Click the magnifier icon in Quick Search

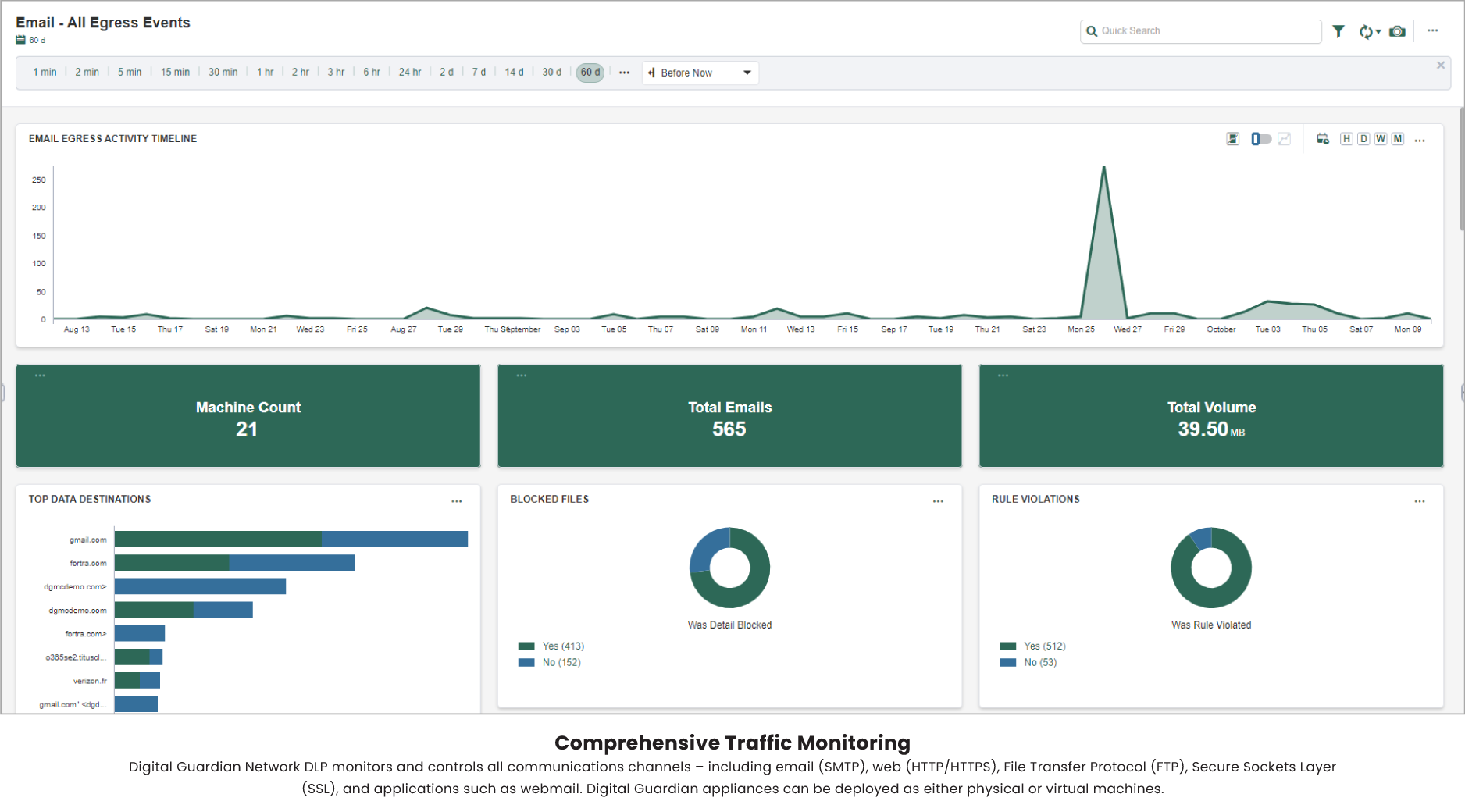click(x=1092, y=31)
